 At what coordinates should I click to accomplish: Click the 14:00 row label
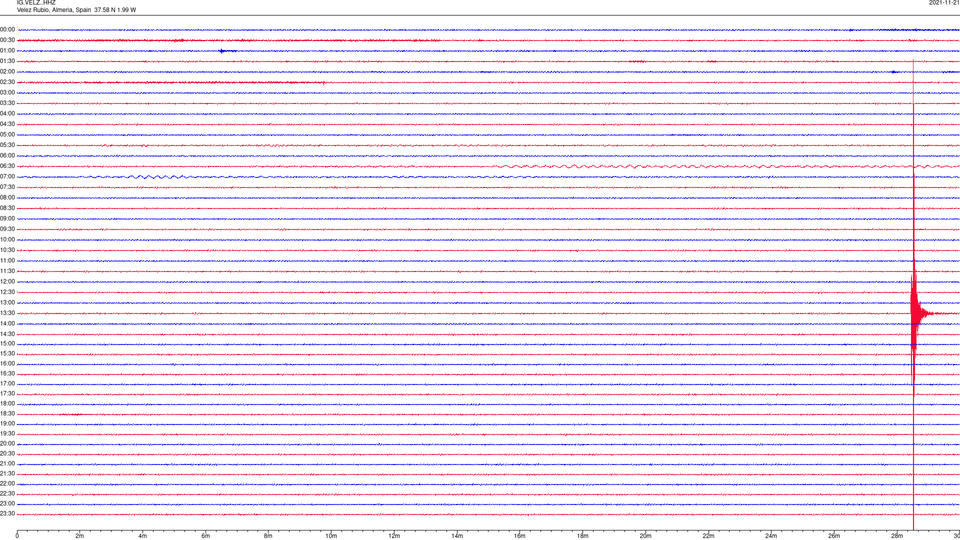[7, 324]
